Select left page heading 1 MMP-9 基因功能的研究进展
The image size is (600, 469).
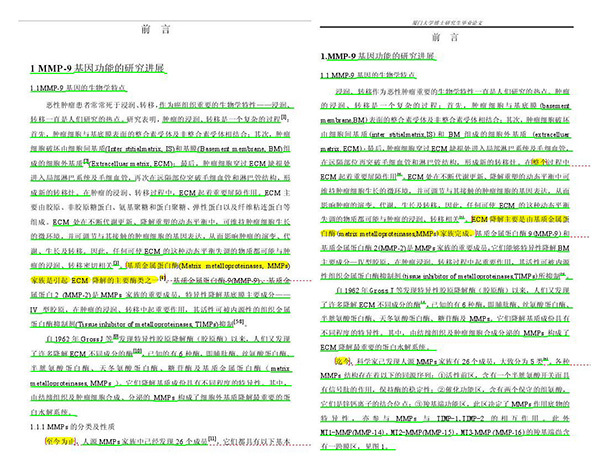96,69
